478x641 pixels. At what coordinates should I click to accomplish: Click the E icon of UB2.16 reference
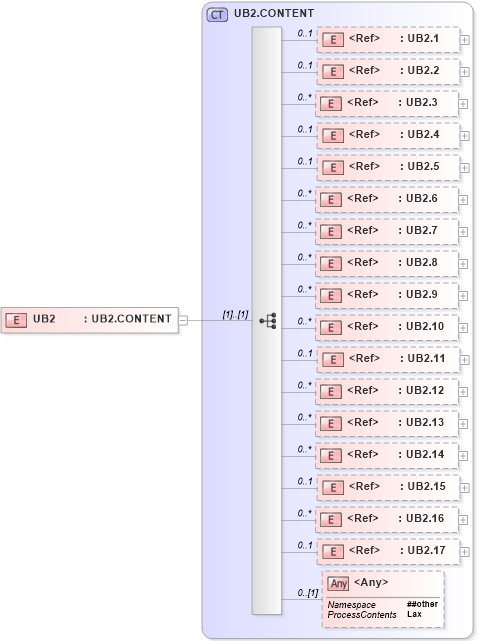(x=331, y=520)
